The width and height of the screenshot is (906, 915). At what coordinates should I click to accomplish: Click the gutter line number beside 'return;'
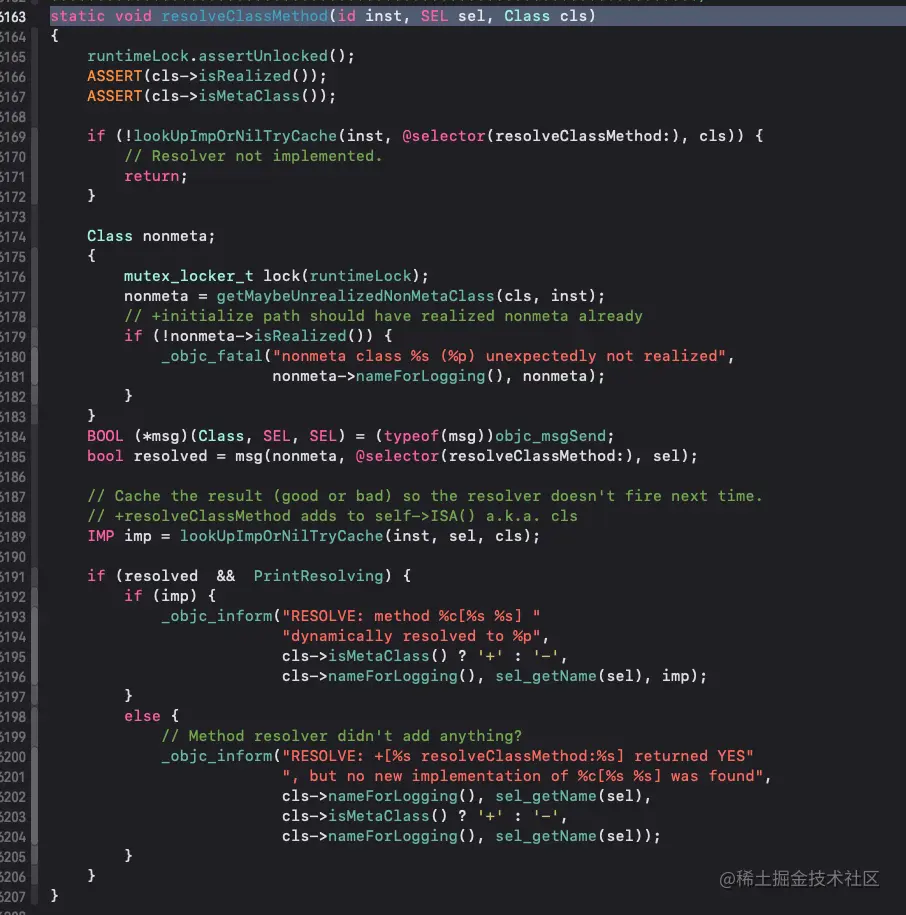(13, 177)
